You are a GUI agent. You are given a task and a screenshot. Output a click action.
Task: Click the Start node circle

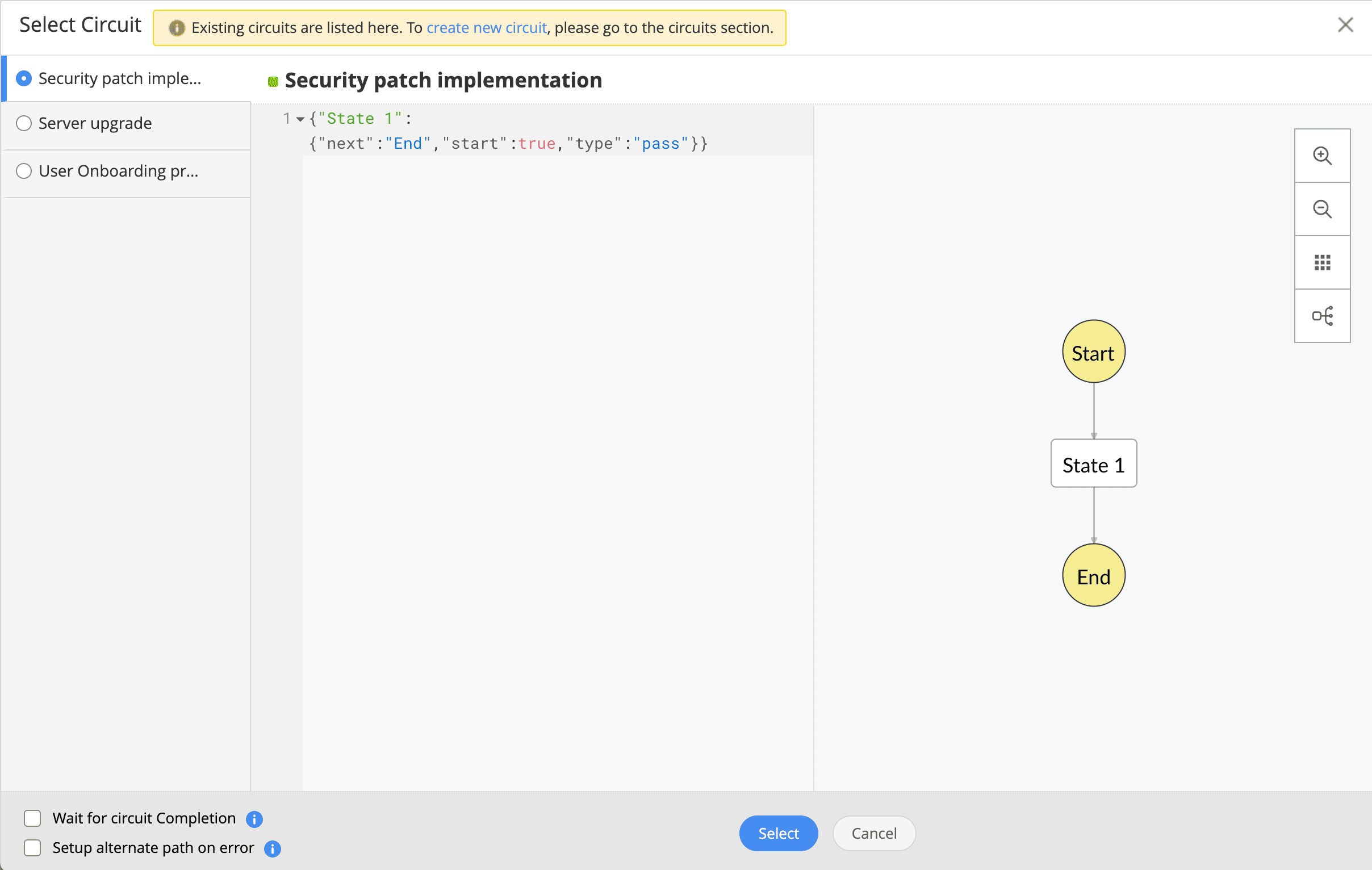[x=1093, y=352]
